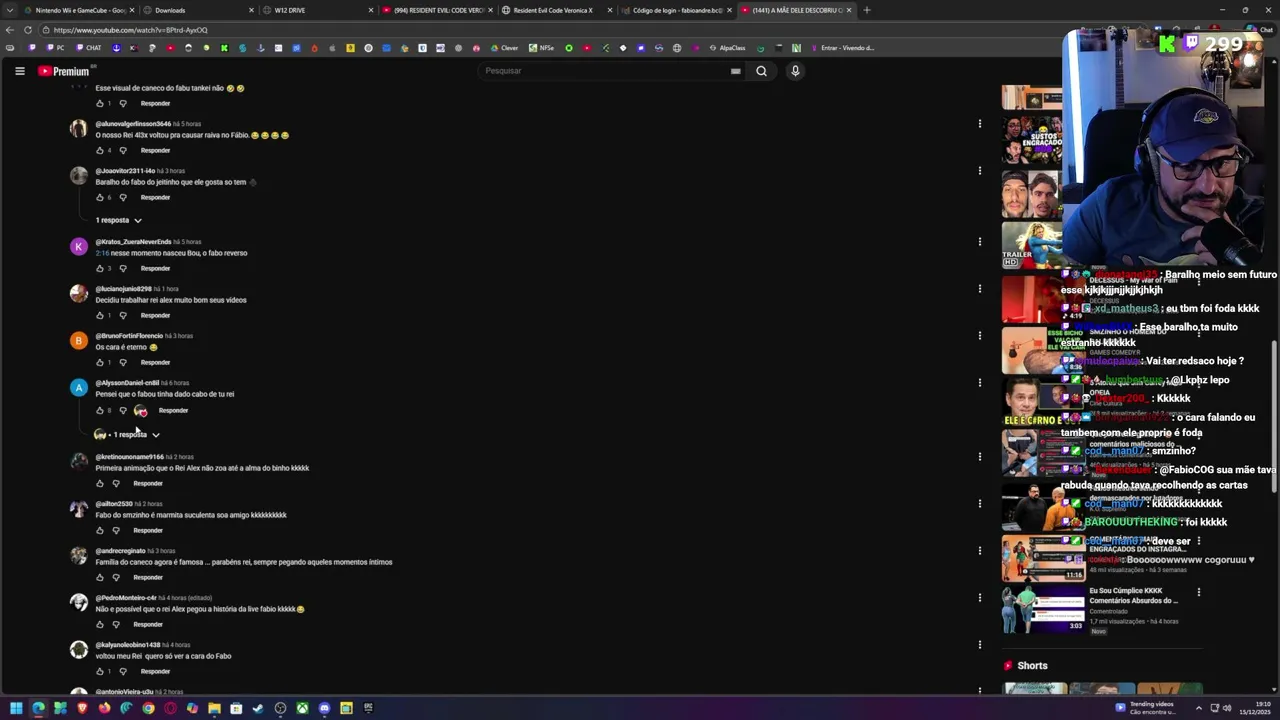
Task: Open a new browser tab
Action: pos(867,10)
